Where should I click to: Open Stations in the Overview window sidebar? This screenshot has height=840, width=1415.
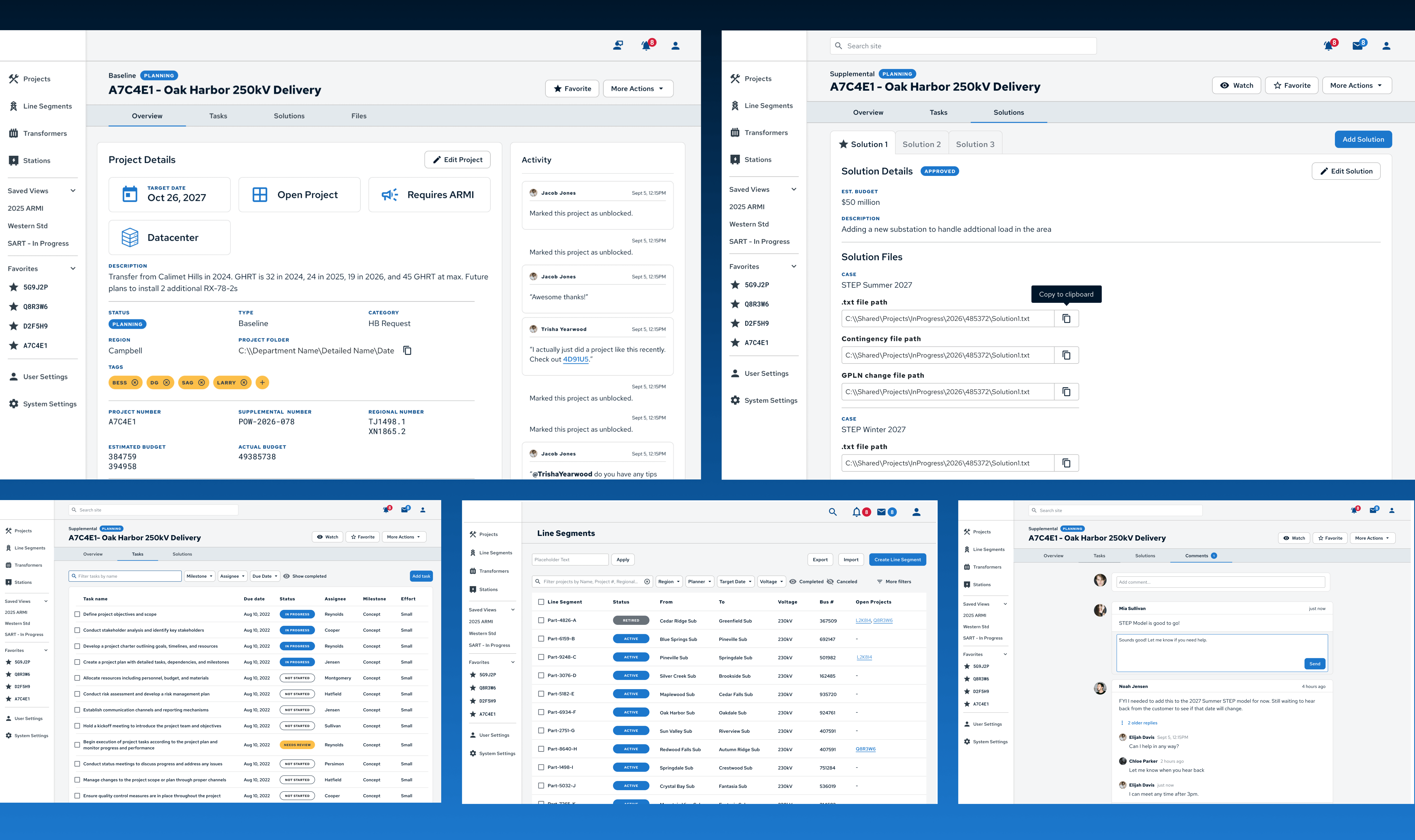pyautogui.click(x=29, y=161)
